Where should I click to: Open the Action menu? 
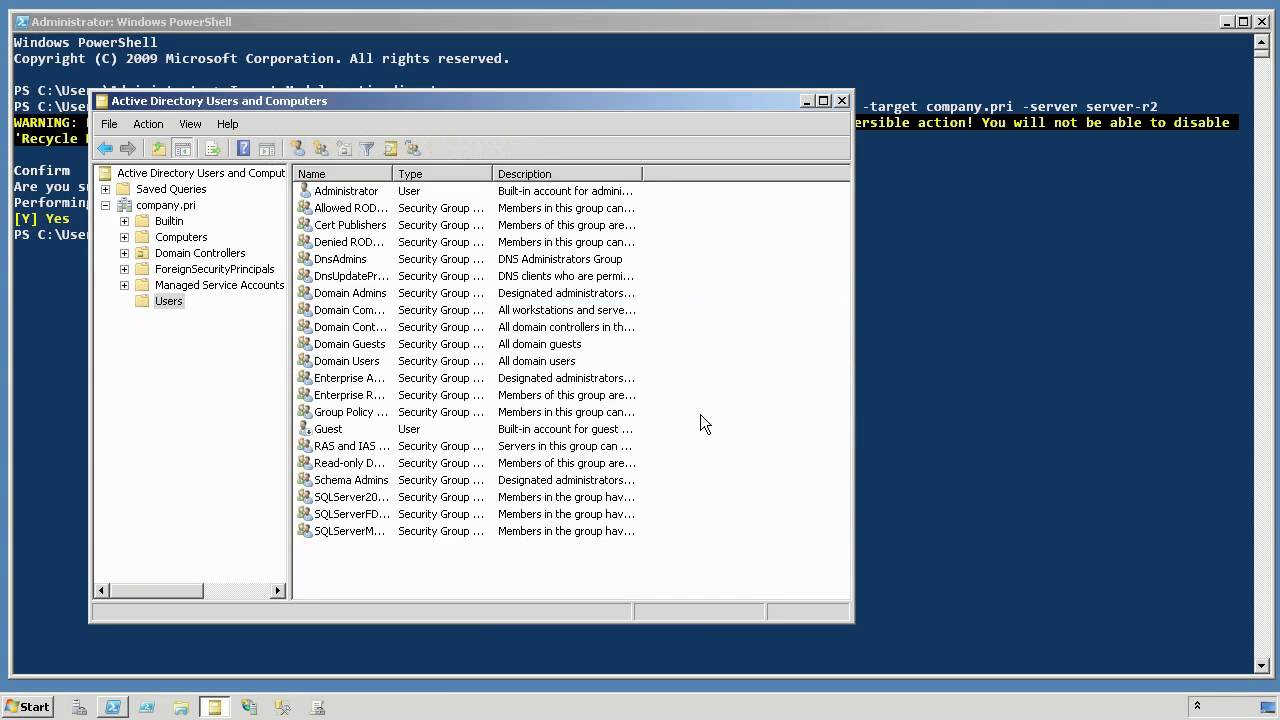pos(148,124)
